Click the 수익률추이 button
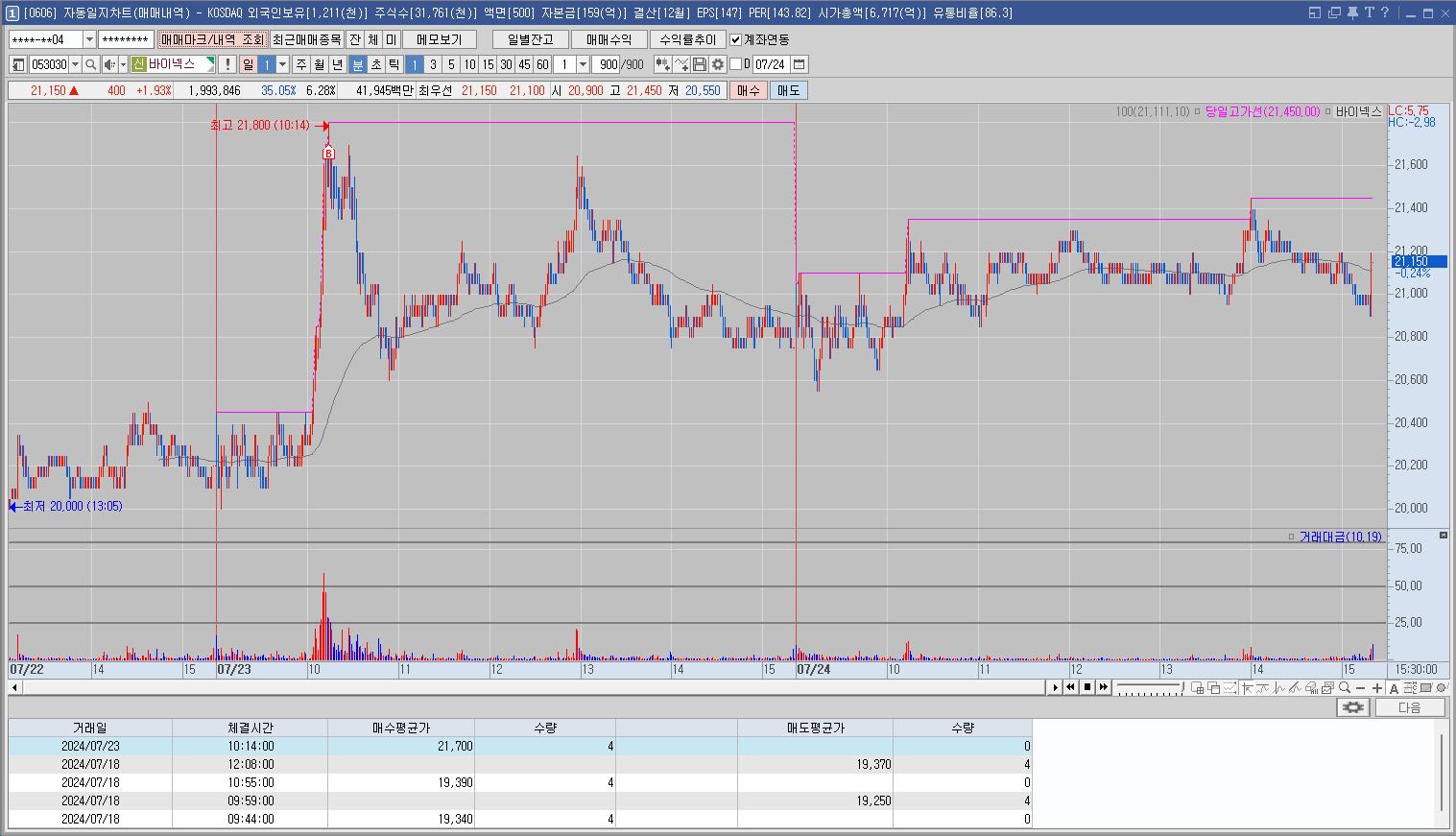Image resolution: width=1456 pixels, height=836 pixels. pos(687,39)
